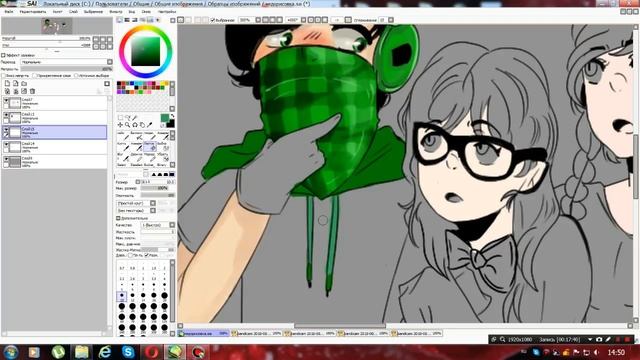Toggle the selection source checkbox

click(76, 76)
